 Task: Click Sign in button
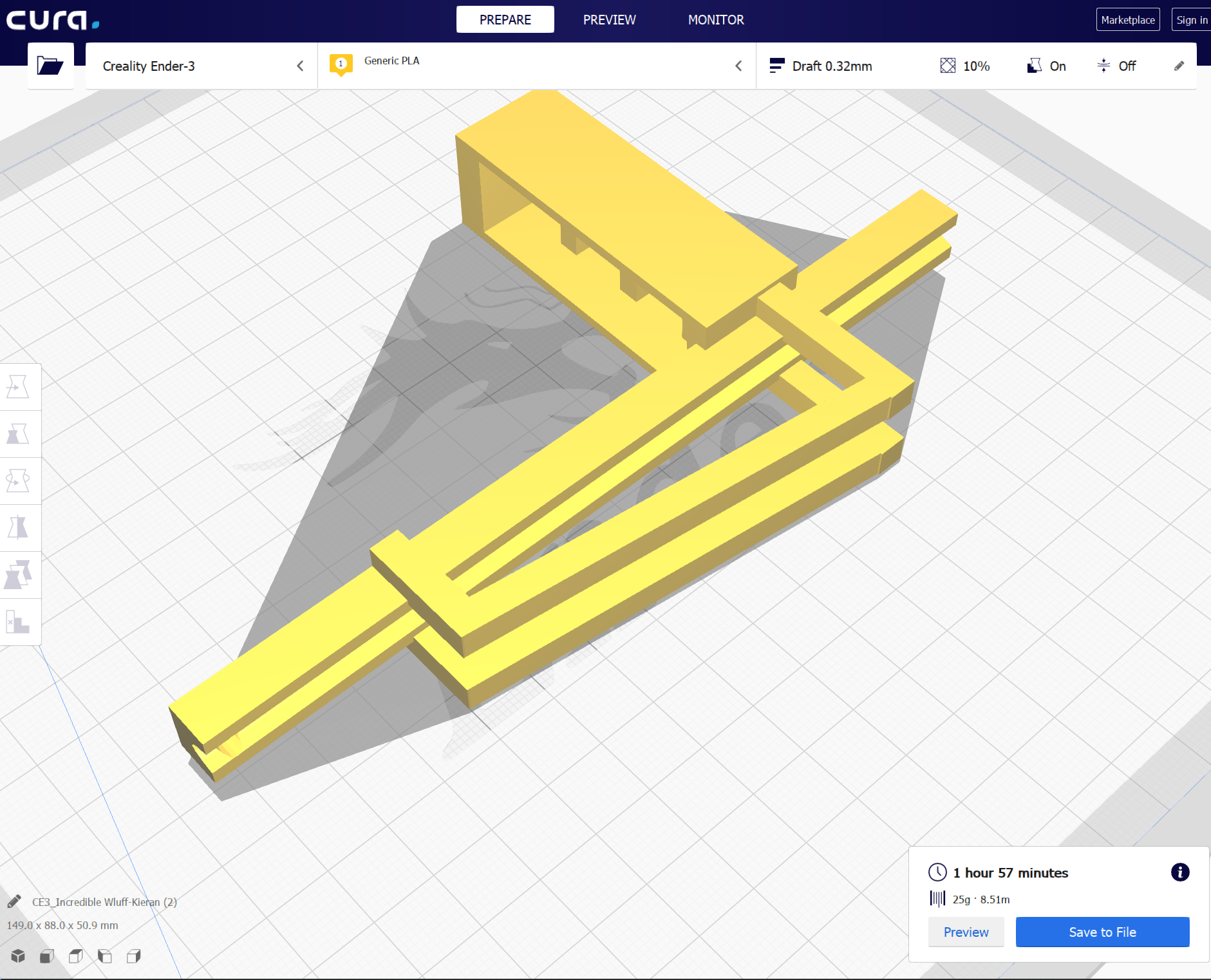point(1192,19)
